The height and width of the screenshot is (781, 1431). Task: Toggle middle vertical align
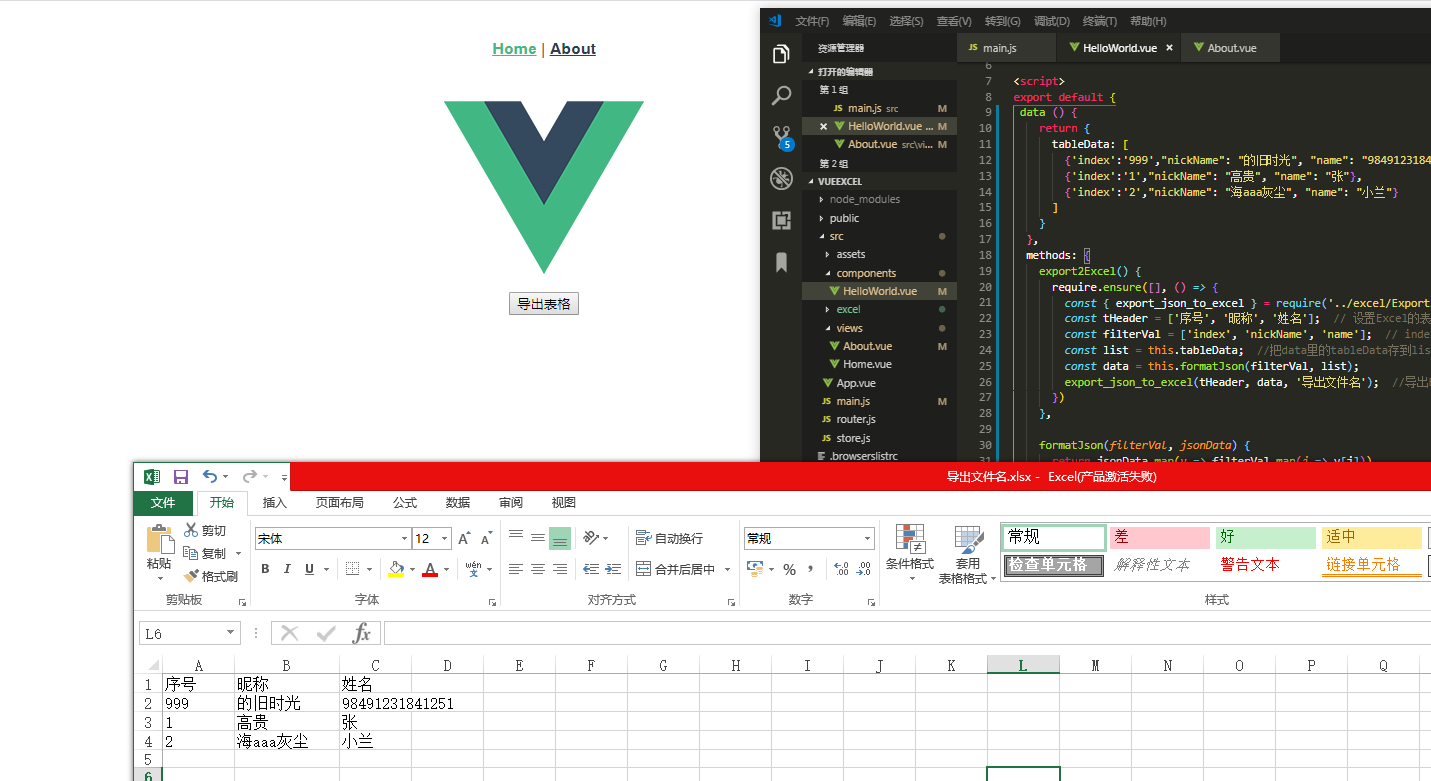[538, 538]
